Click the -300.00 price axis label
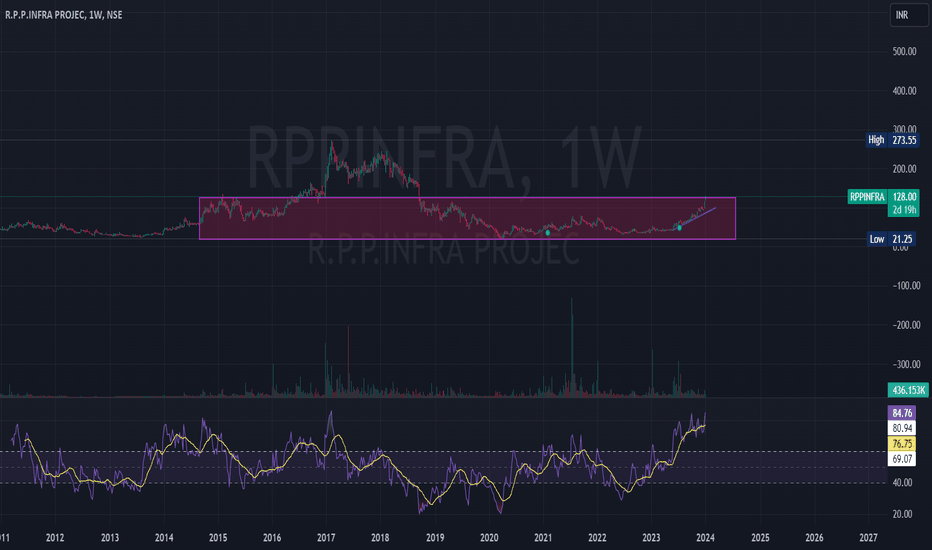Viewport: 932px width, 550px height. [904, 364]
